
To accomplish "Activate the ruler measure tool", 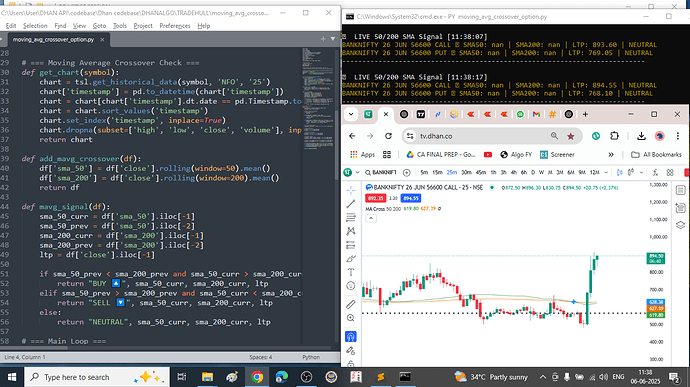I will pyautogui.click(x=351, y=304).
